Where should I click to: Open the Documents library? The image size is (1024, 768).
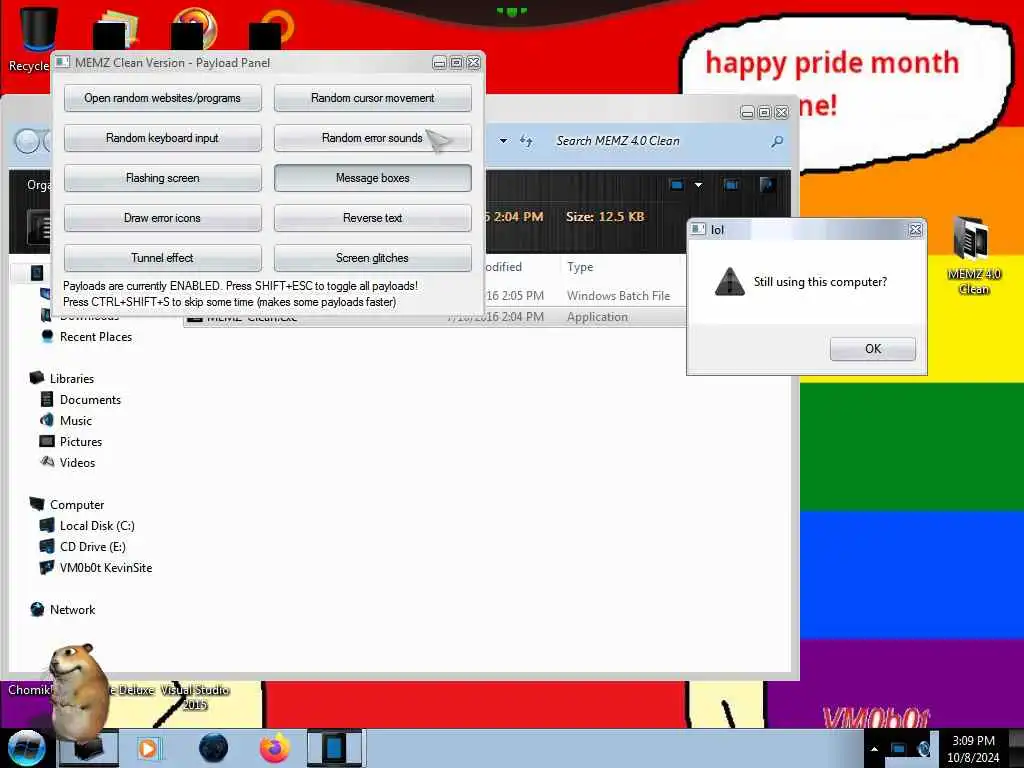point(90,400)
